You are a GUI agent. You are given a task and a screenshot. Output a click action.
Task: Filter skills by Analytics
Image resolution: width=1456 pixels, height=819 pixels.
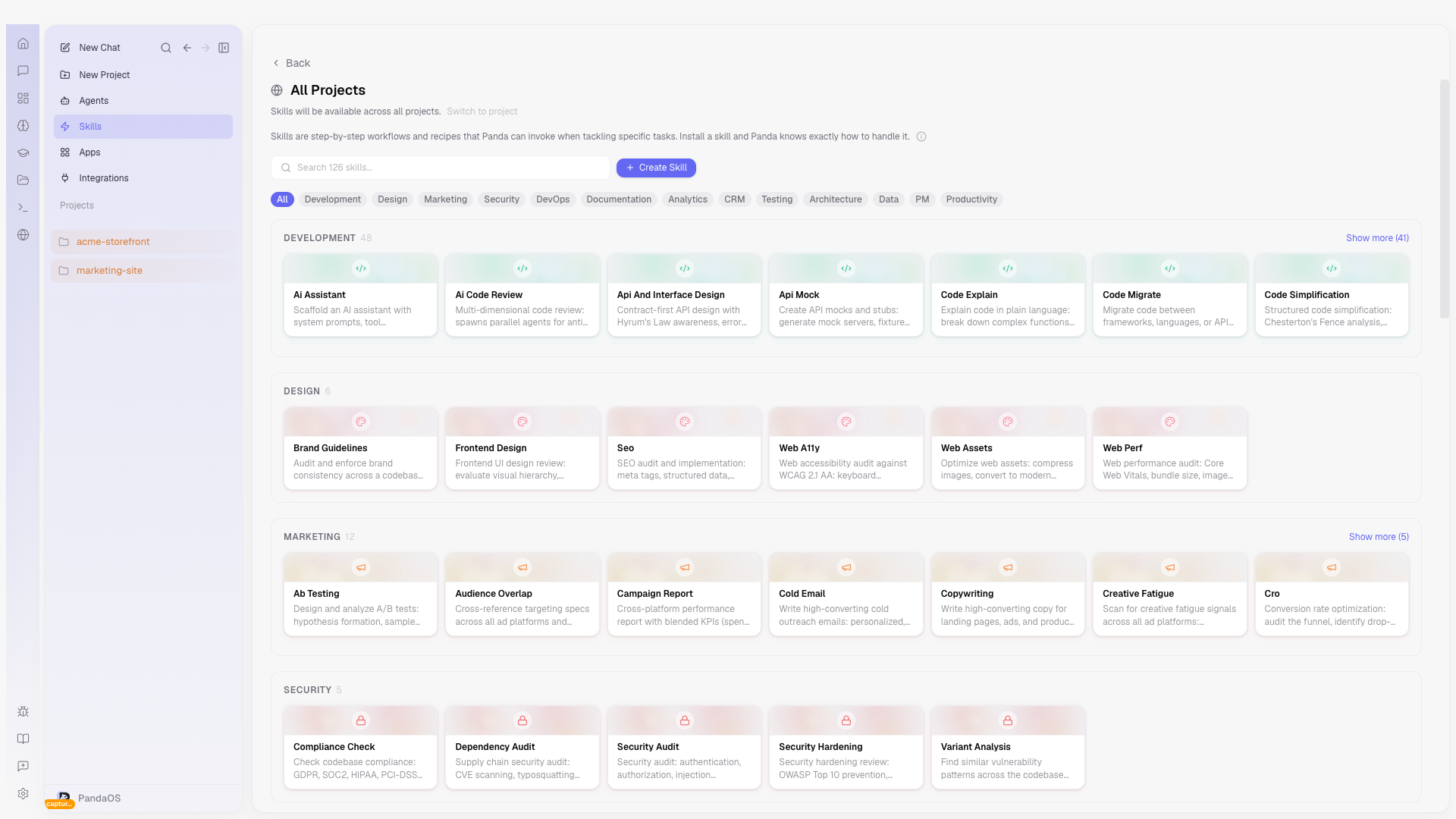(688, 199)
